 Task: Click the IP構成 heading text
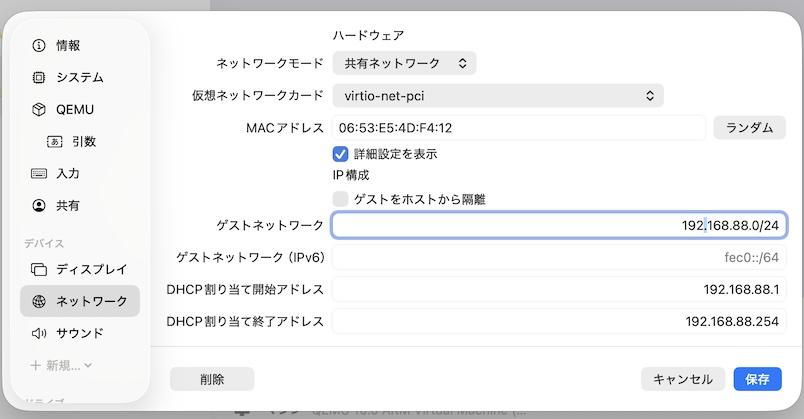click(x=351, y=175)
